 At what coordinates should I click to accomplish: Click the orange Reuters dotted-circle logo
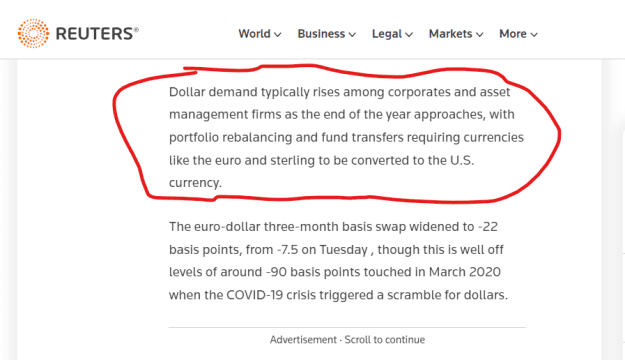[33, 33]
